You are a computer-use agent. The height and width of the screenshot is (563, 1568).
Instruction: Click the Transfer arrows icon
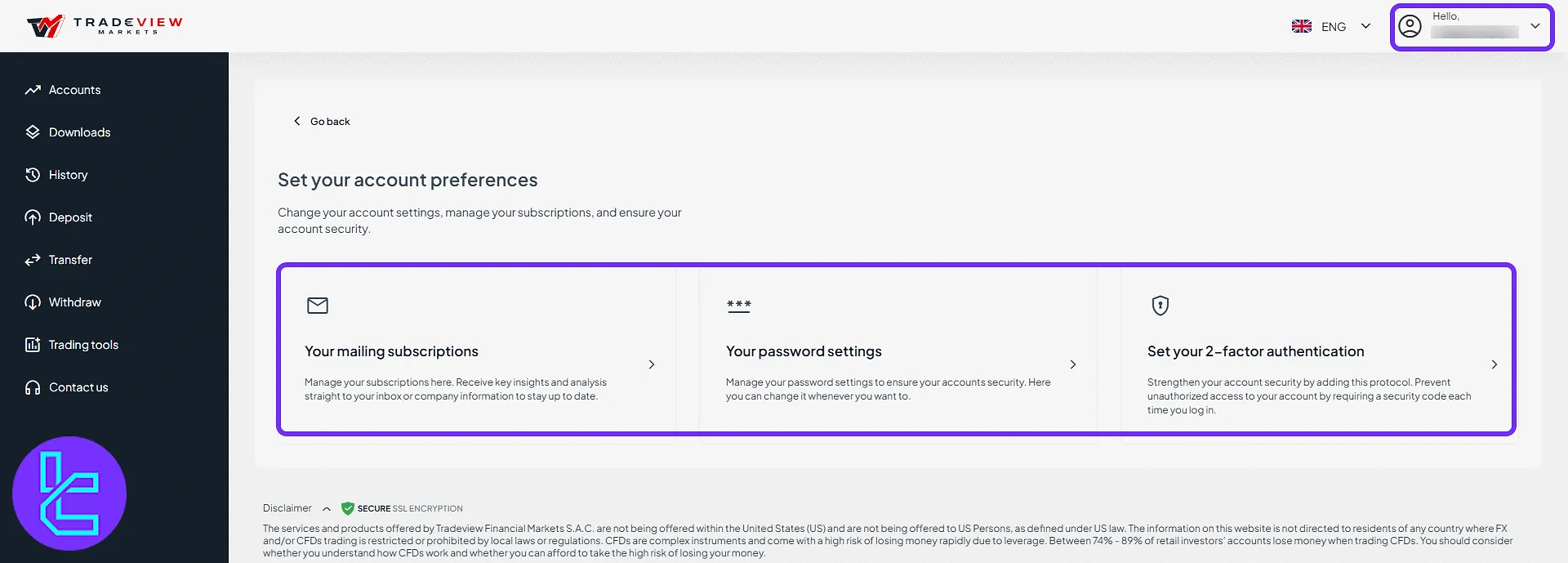(33, 260)
